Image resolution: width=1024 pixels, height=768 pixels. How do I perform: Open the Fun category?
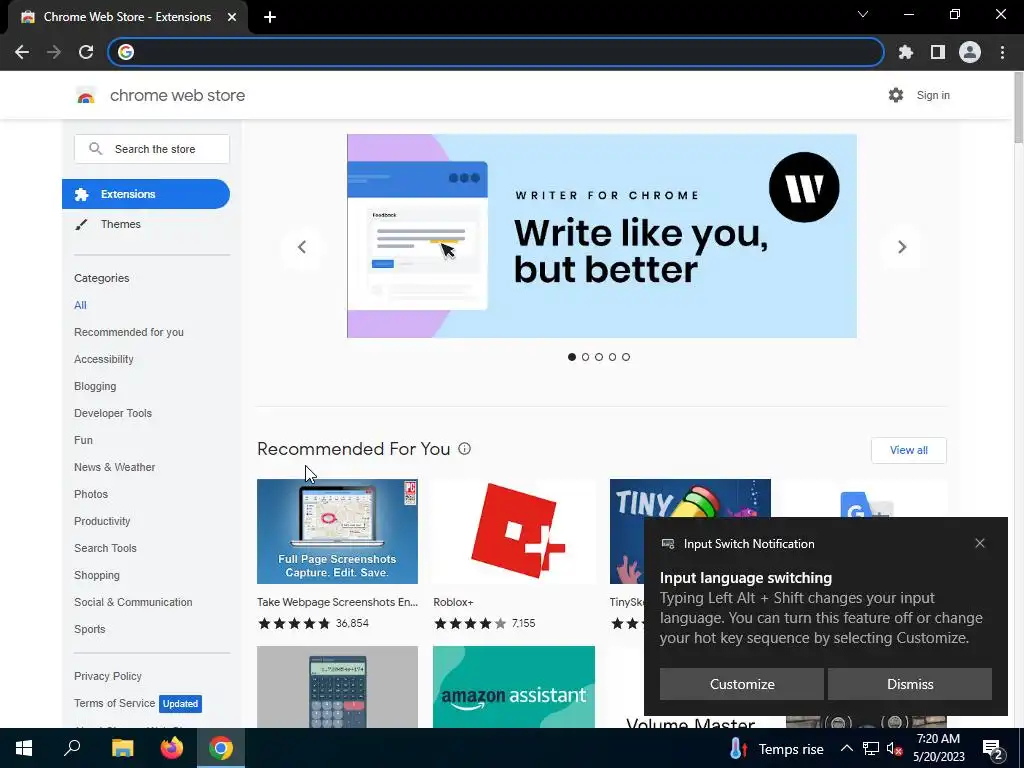83,440
